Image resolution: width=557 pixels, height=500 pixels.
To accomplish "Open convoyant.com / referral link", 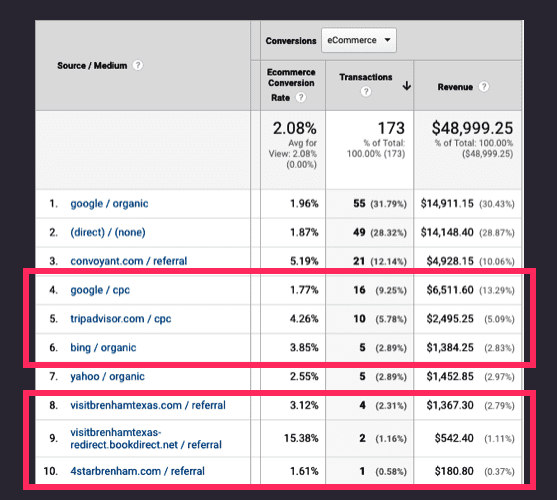I will [x=129, y=261].
